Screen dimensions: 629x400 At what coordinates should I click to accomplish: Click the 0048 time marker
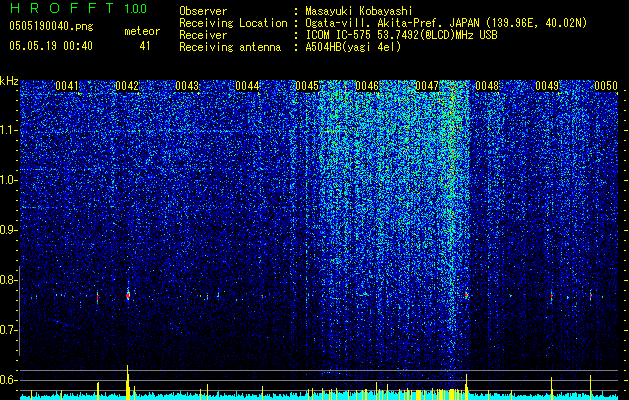coord(487,86)
